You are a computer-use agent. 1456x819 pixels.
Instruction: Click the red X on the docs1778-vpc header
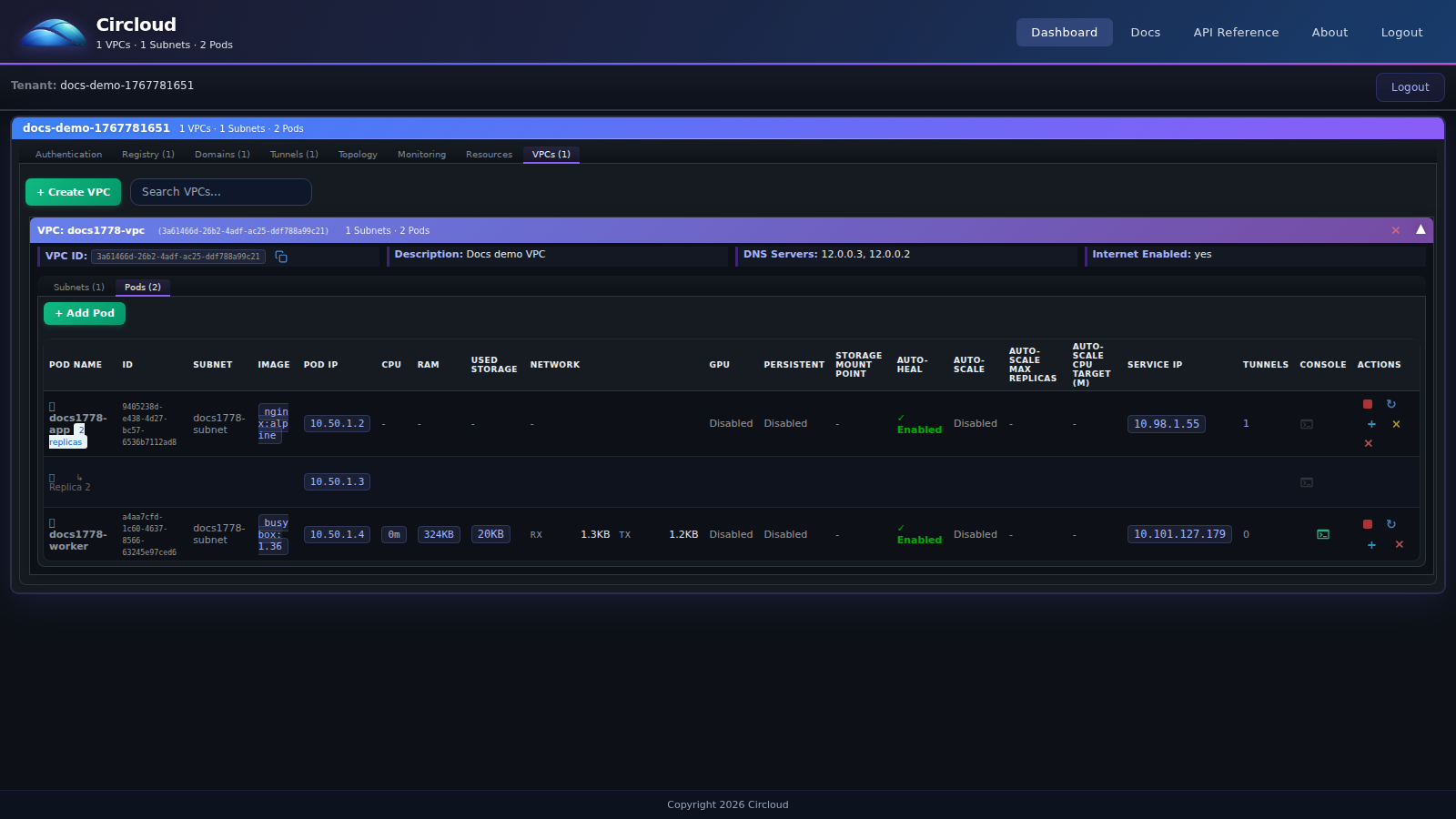click(1395, 230)
